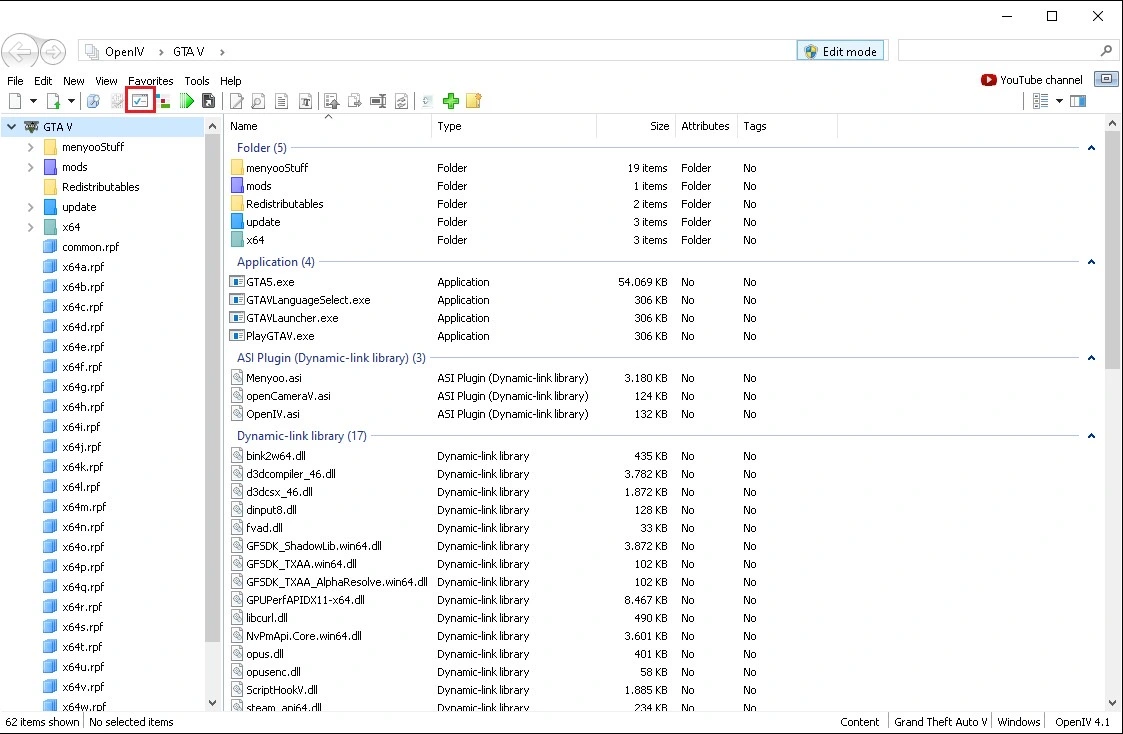Click the green plus add icon
Image resolution: width=1123 pixels, height=734 pixels.
(x=450, y=101)
